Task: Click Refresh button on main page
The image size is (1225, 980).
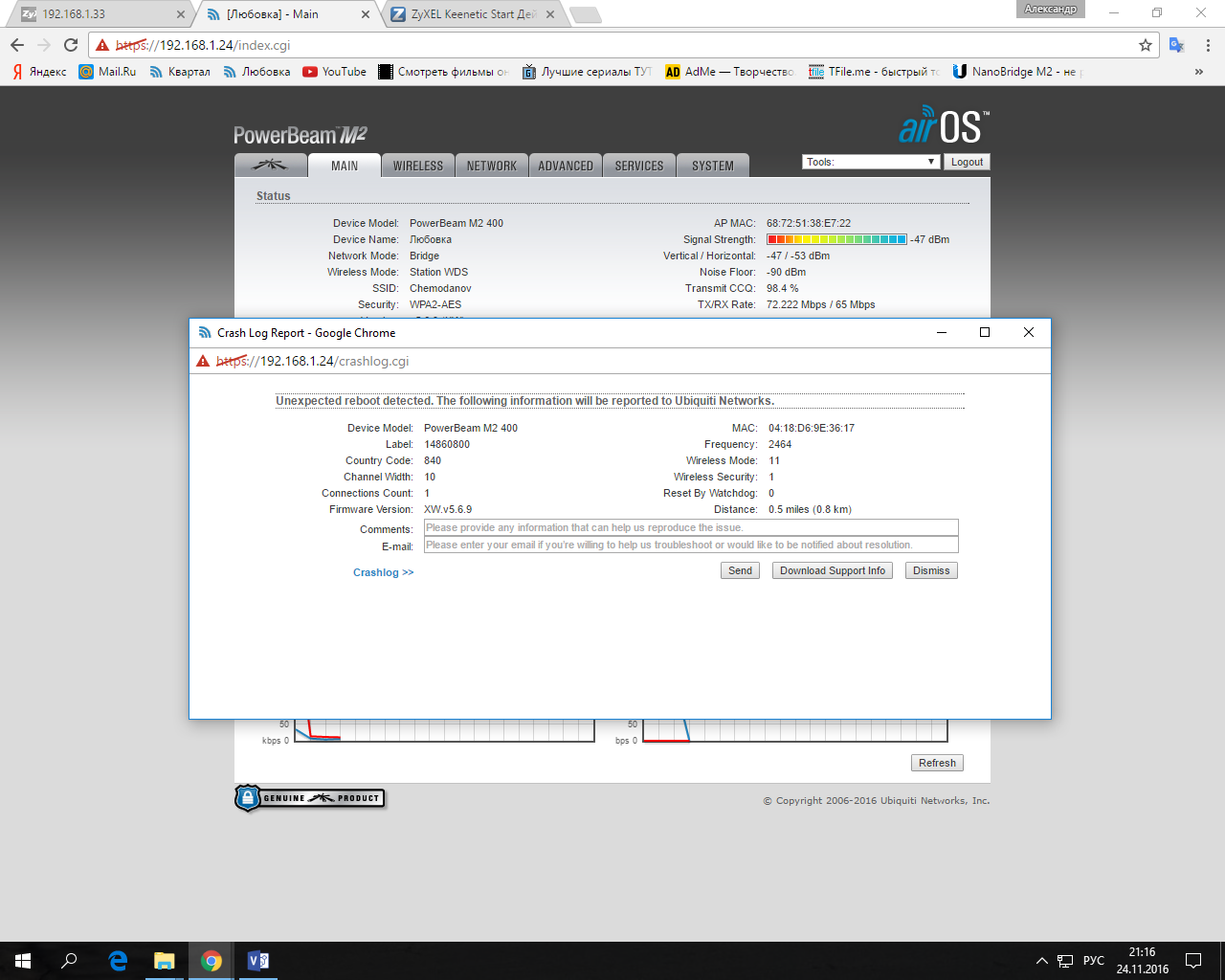Action: (x=937, y=763)
